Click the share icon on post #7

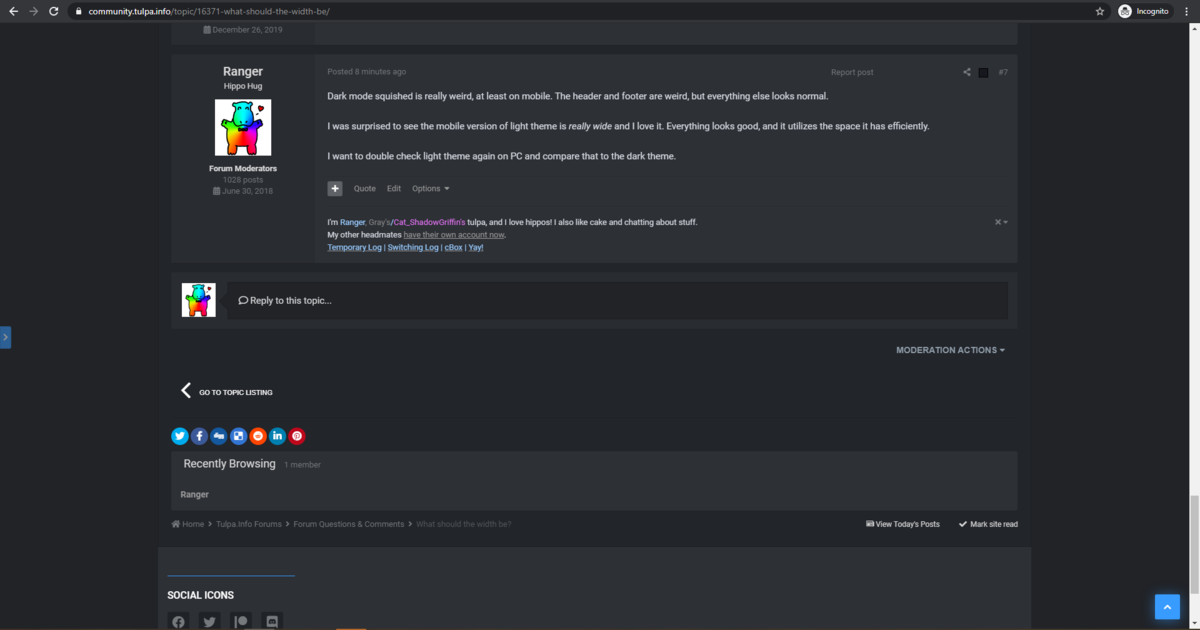967,72
